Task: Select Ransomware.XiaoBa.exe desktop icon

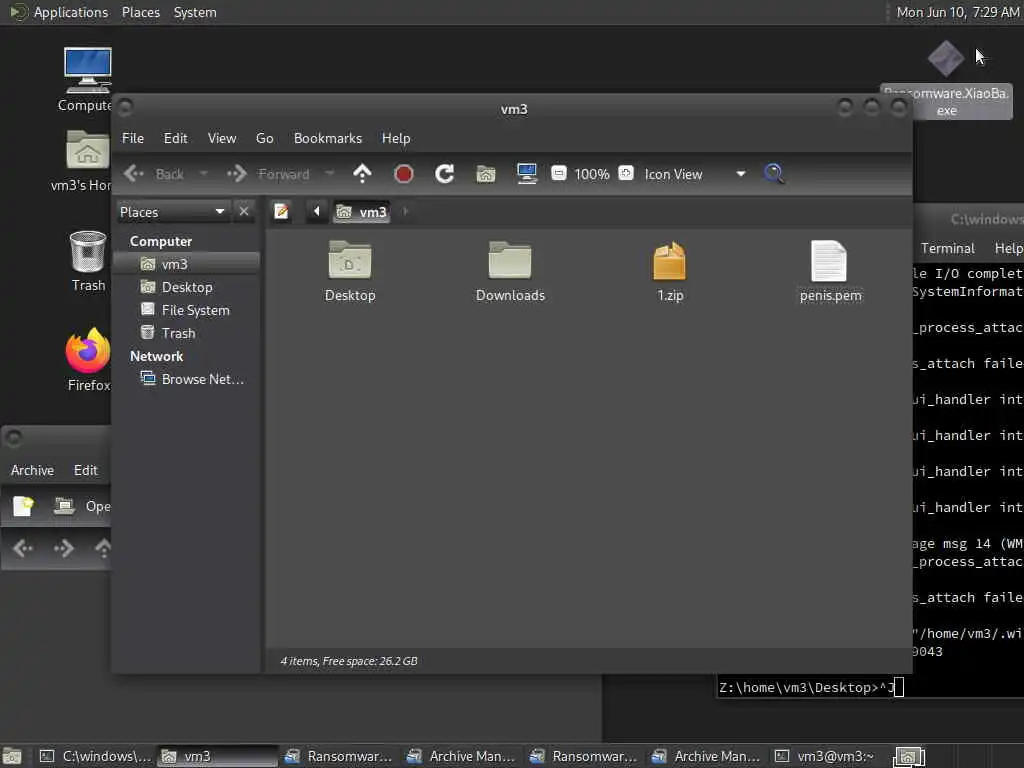Action: point(946,80)
